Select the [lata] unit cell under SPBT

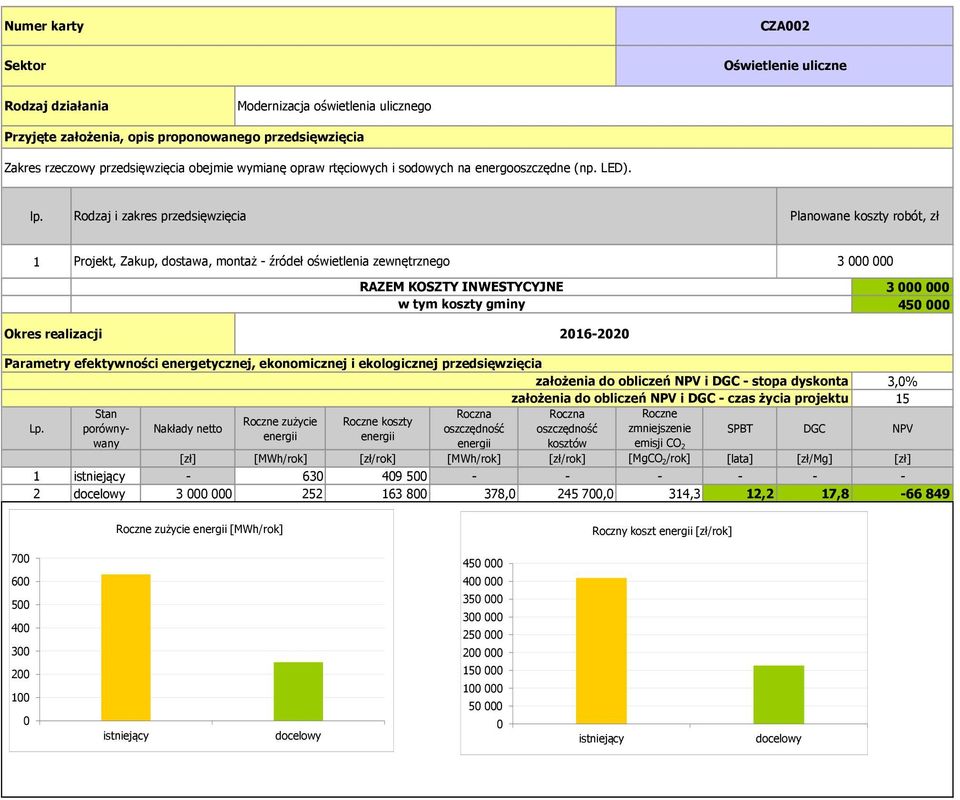tap(740, 459)
